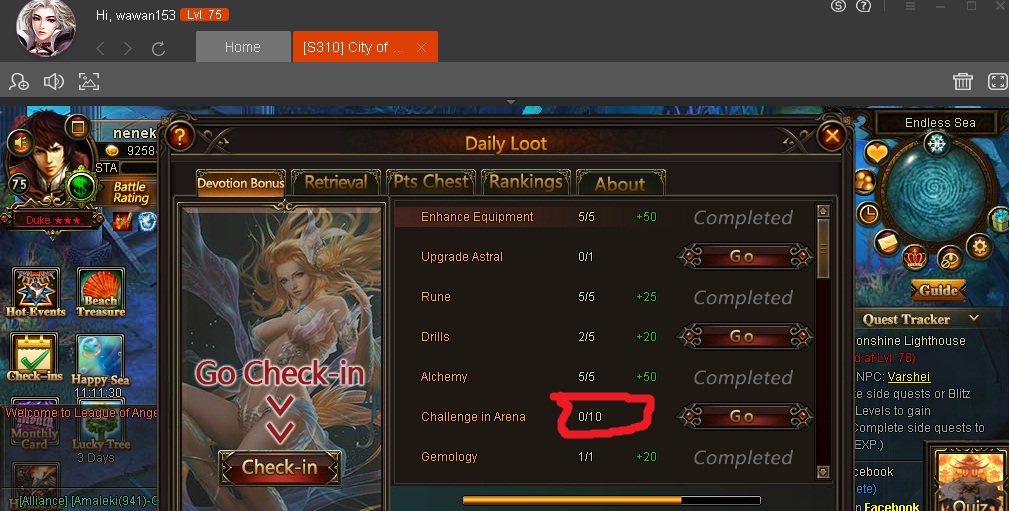Click the Guide arrow icon
Viewport: 1009px width, 511px height.
coord(938,290)
